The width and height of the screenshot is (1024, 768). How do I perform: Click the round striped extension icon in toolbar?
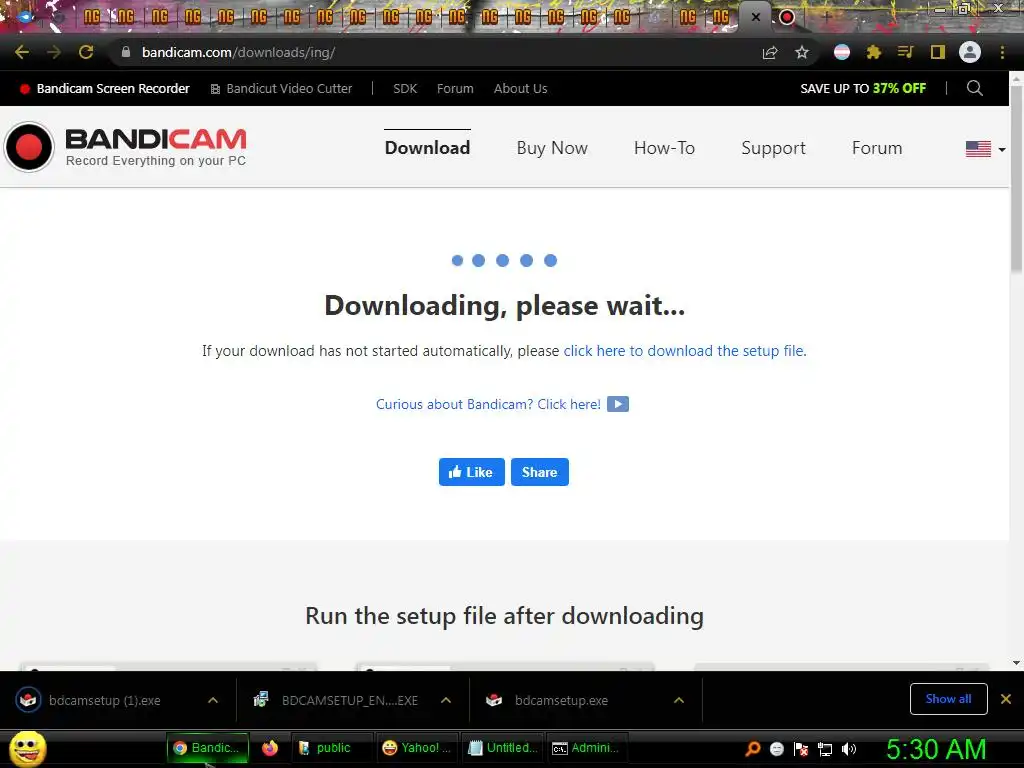pos(842,52)
